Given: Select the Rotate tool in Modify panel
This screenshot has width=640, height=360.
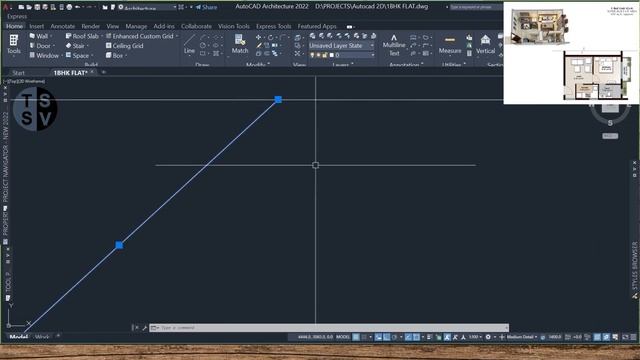Looking at the screenshot, I should (270, 37).
